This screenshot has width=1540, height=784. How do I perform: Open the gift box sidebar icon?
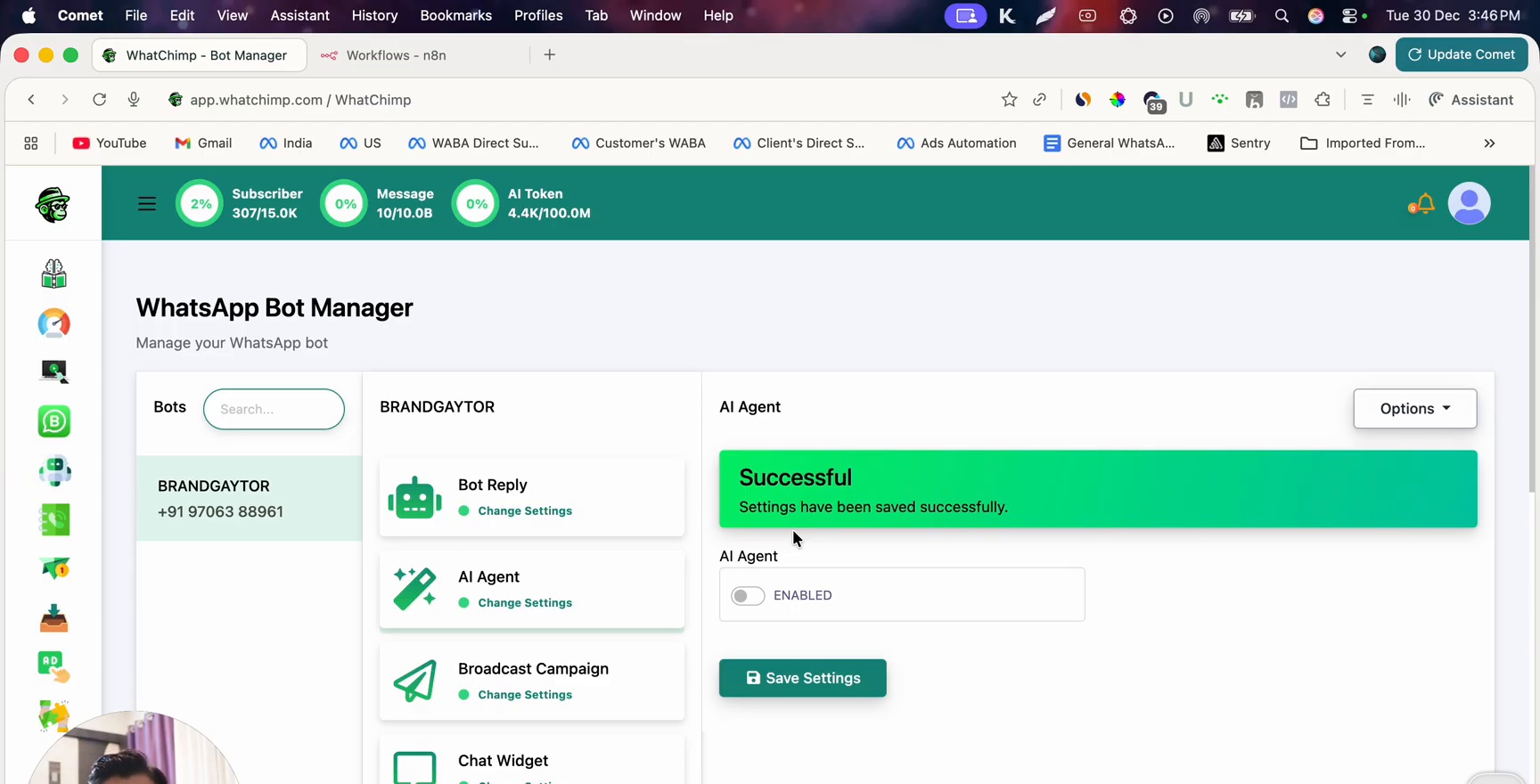coord(53,274)
